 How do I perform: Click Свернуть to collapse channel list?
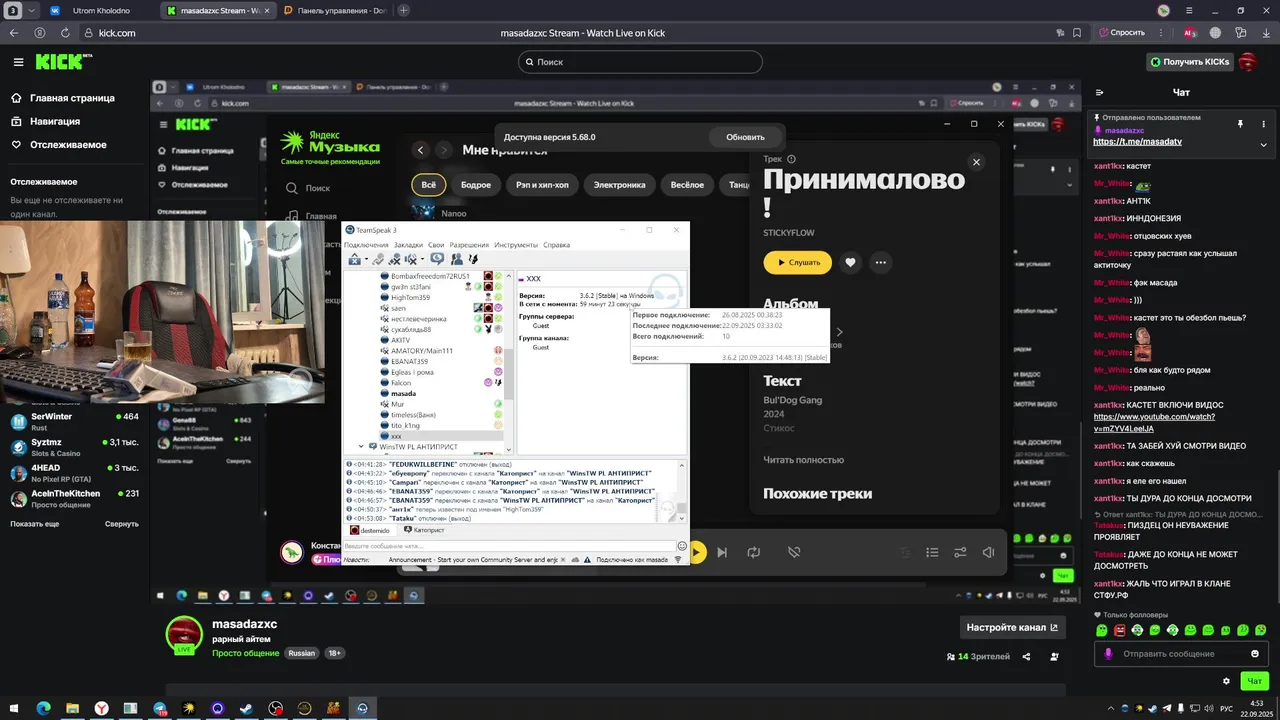point(121,524)
